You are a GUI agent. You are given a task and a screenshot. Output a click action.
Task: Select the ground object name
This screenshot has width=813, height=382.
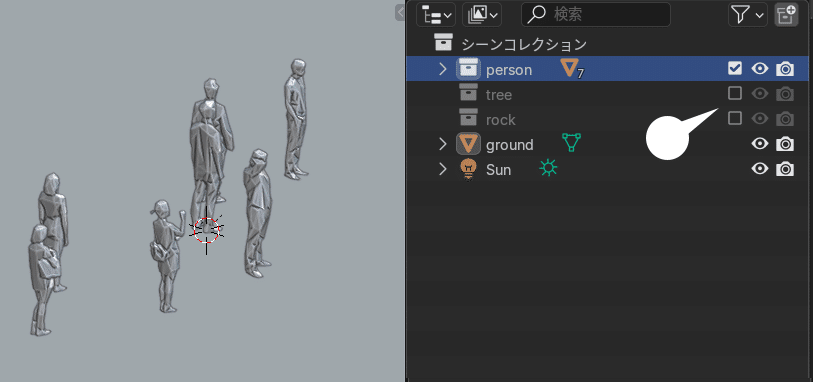tap(509, 145)
